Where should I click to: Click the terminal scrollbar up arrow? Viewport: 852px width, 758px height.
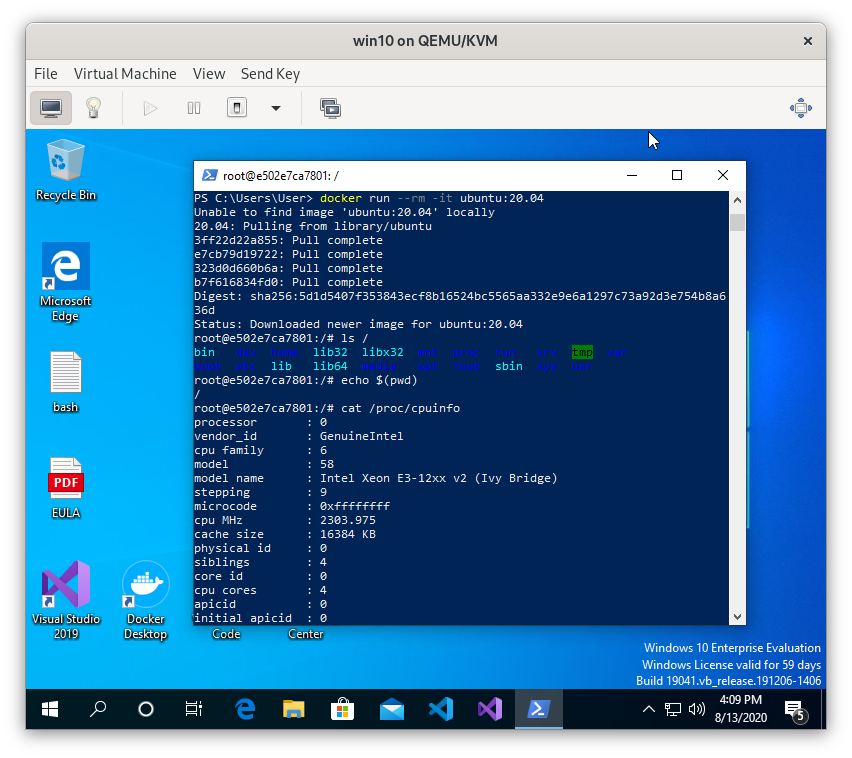coord(737,200)
